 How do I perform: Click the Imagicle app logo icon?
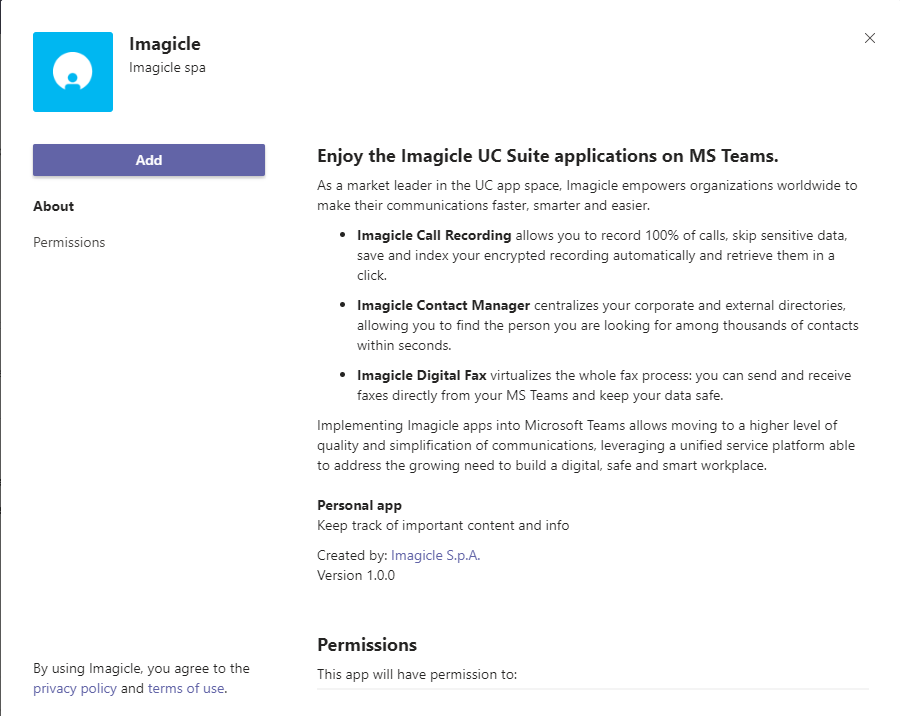point(73,72)
